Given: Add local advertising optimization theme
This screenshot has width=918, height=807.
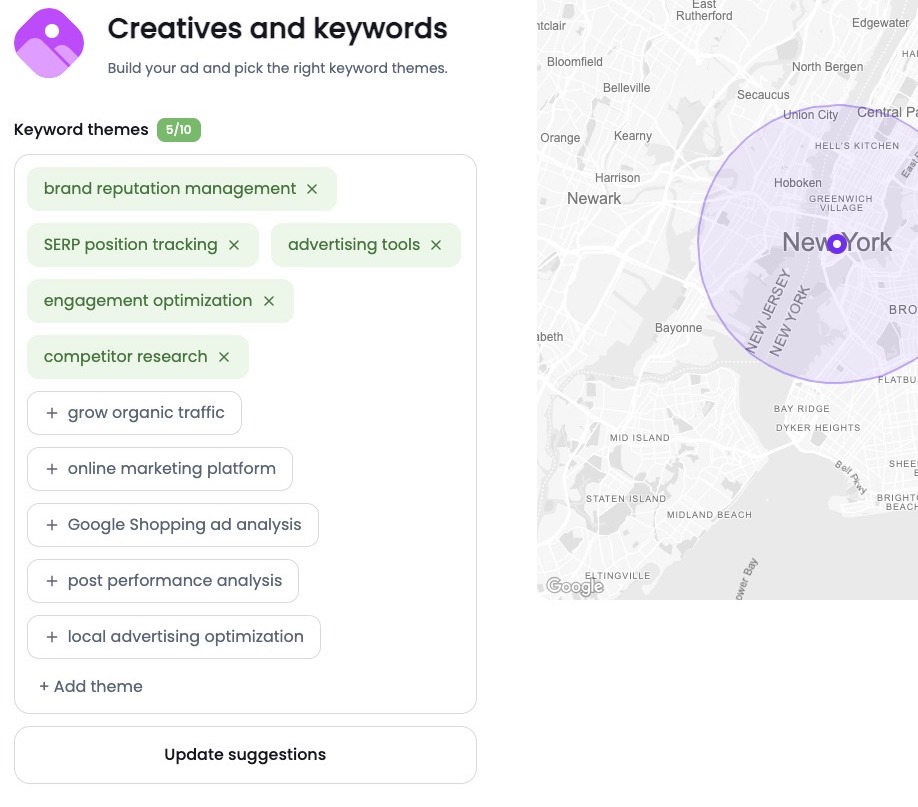Looking at the screenshot, I should 174,637.
